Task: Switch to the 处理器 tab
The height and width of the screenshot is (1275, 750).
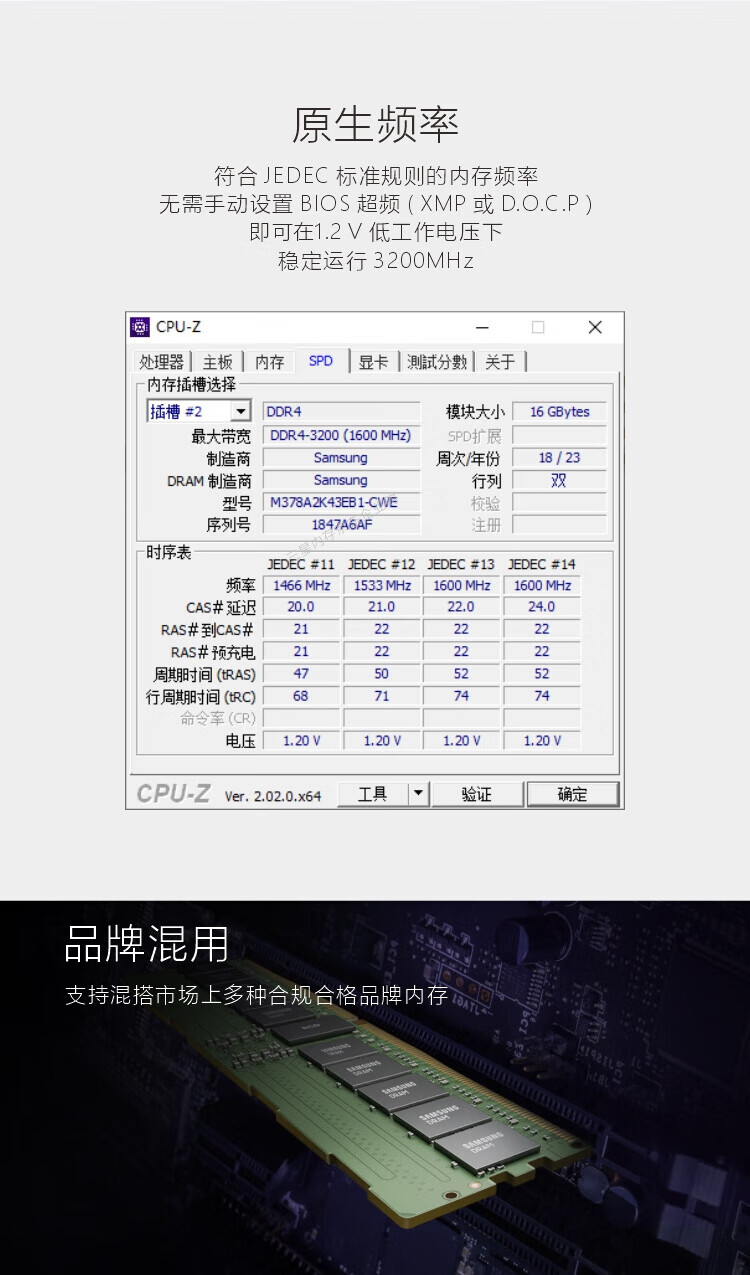Action: point(162,362)
